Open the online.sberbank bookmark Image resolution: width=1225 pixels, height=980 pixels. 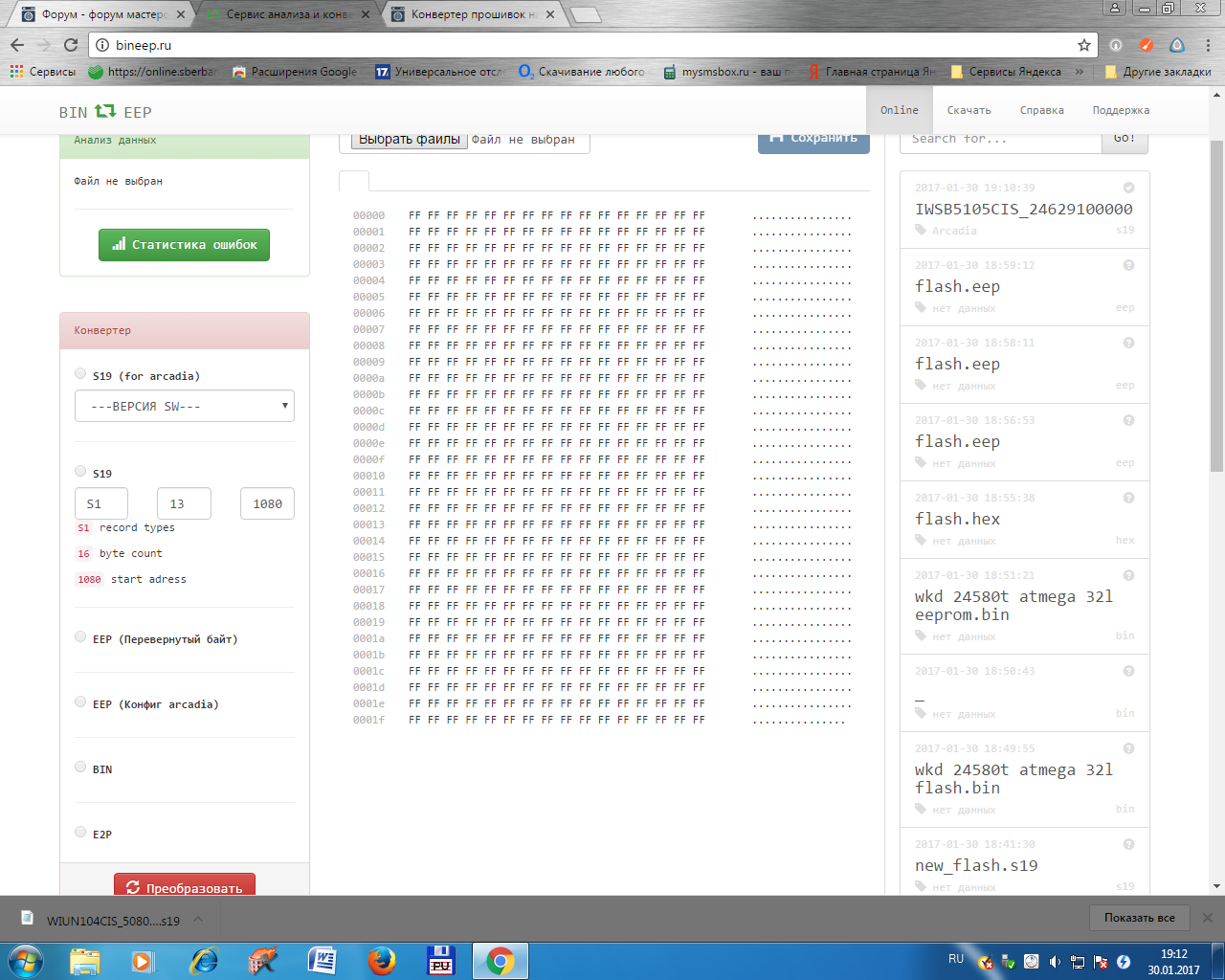153,72
